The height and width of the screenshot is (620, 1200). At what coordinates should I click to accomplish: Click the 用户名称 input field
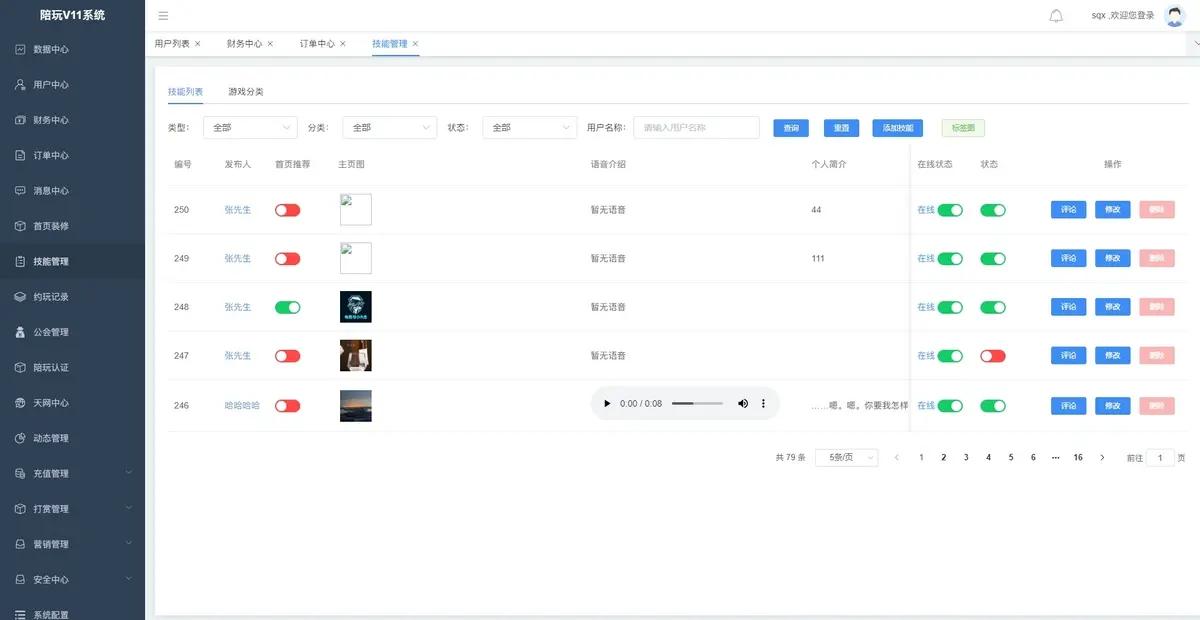coord(696,128)
